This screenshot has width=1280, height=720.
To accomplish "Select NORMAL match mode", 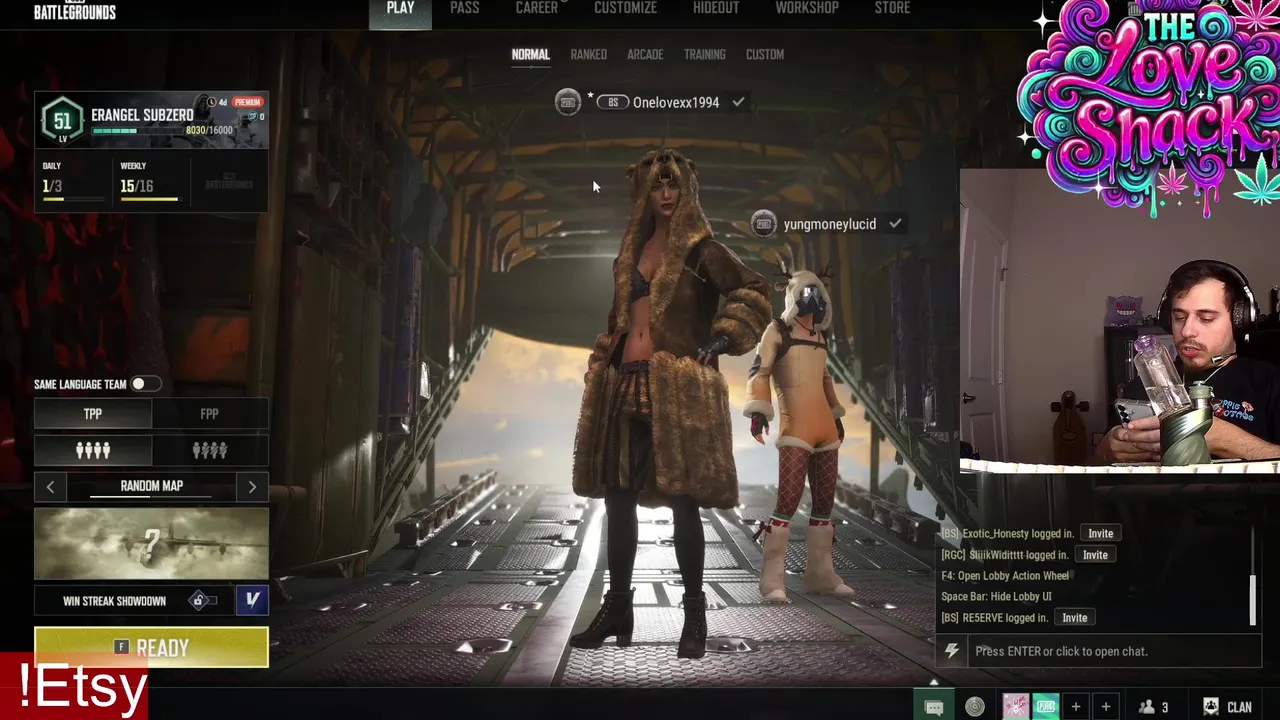I will pyautogui.click(x=531, y=55).
